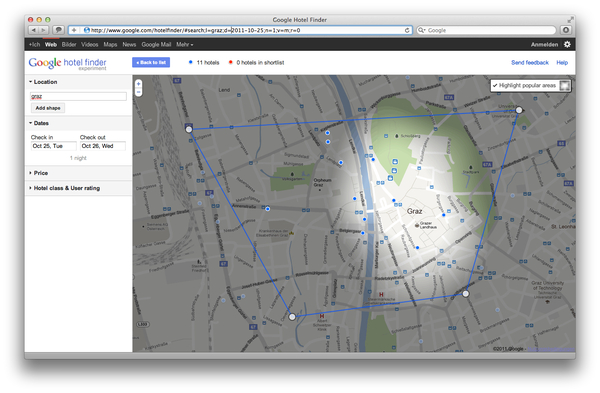The image size is (600, 393).
Task: Open the settings gear in Google bar
Action: point(567,44)
